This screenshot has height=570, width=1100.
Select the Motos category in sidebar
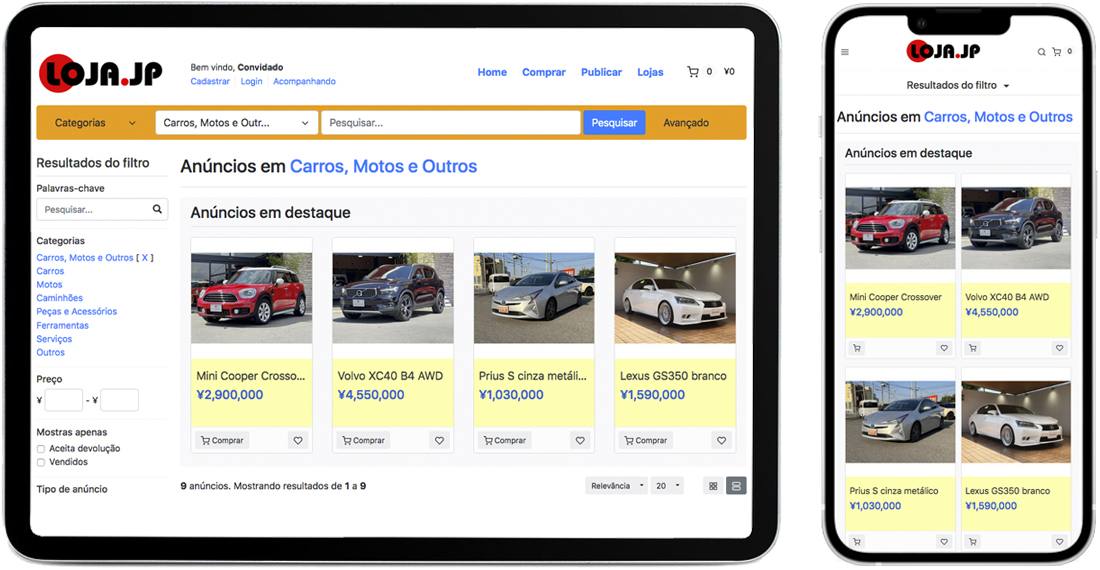point(49,285)
